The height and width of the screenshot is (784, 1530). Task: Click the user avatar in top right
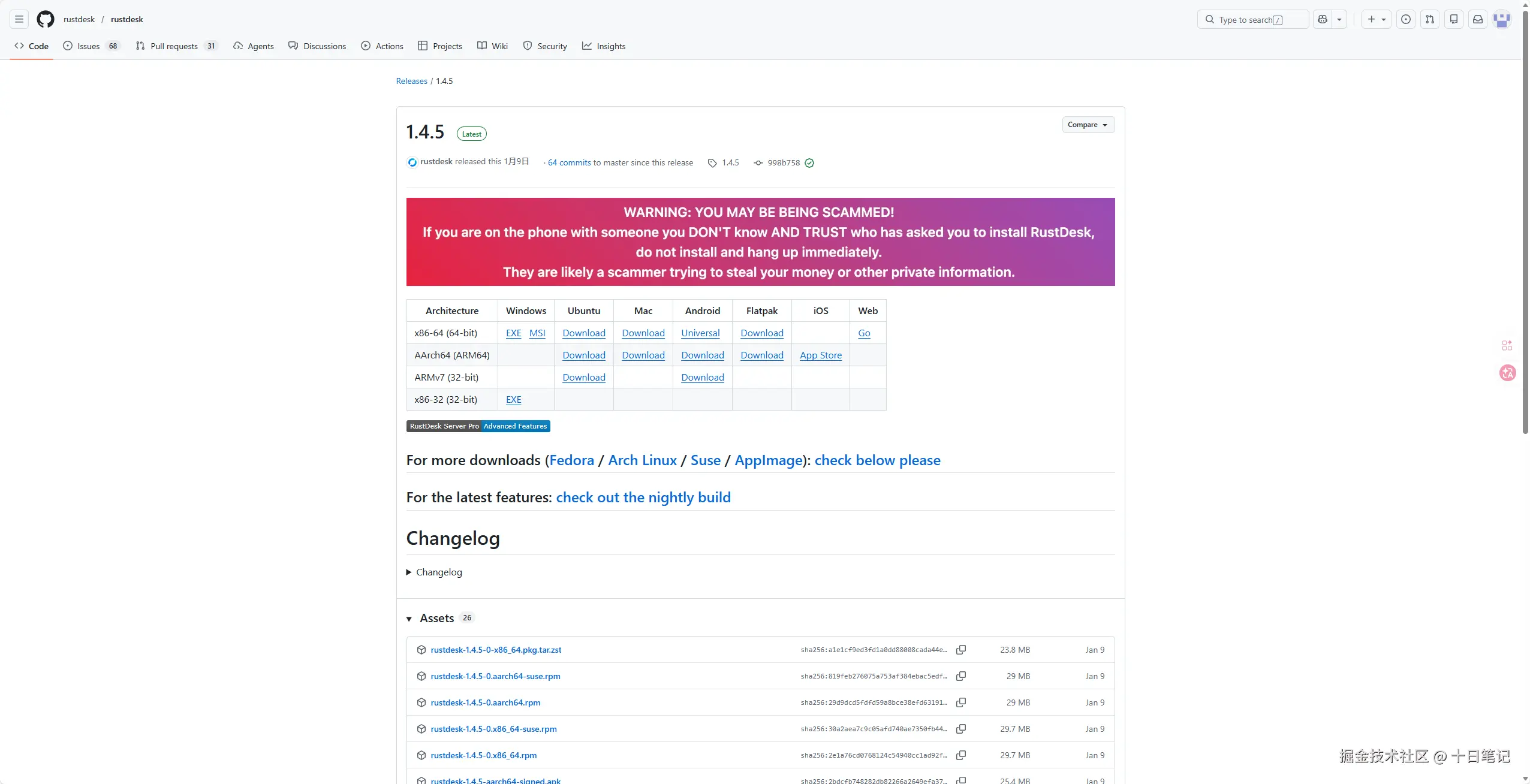pyautogui.click(x=1502, y=19)
